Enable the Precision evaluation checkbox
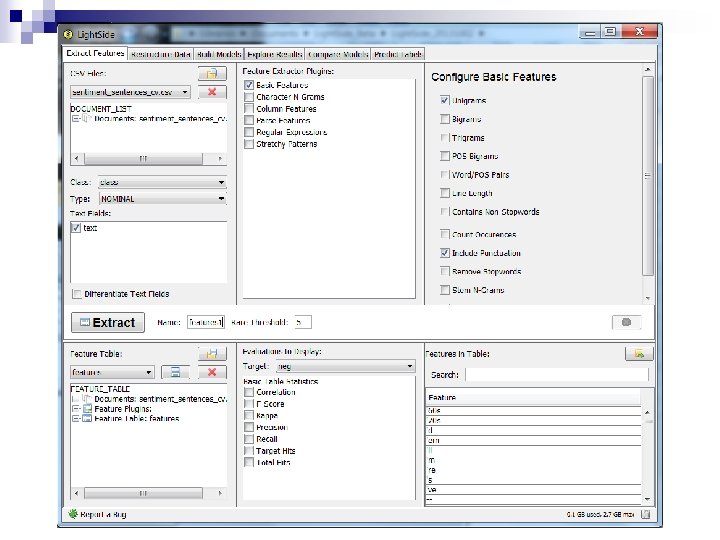This screenshot has height=540, width=720. click(249, 428)
